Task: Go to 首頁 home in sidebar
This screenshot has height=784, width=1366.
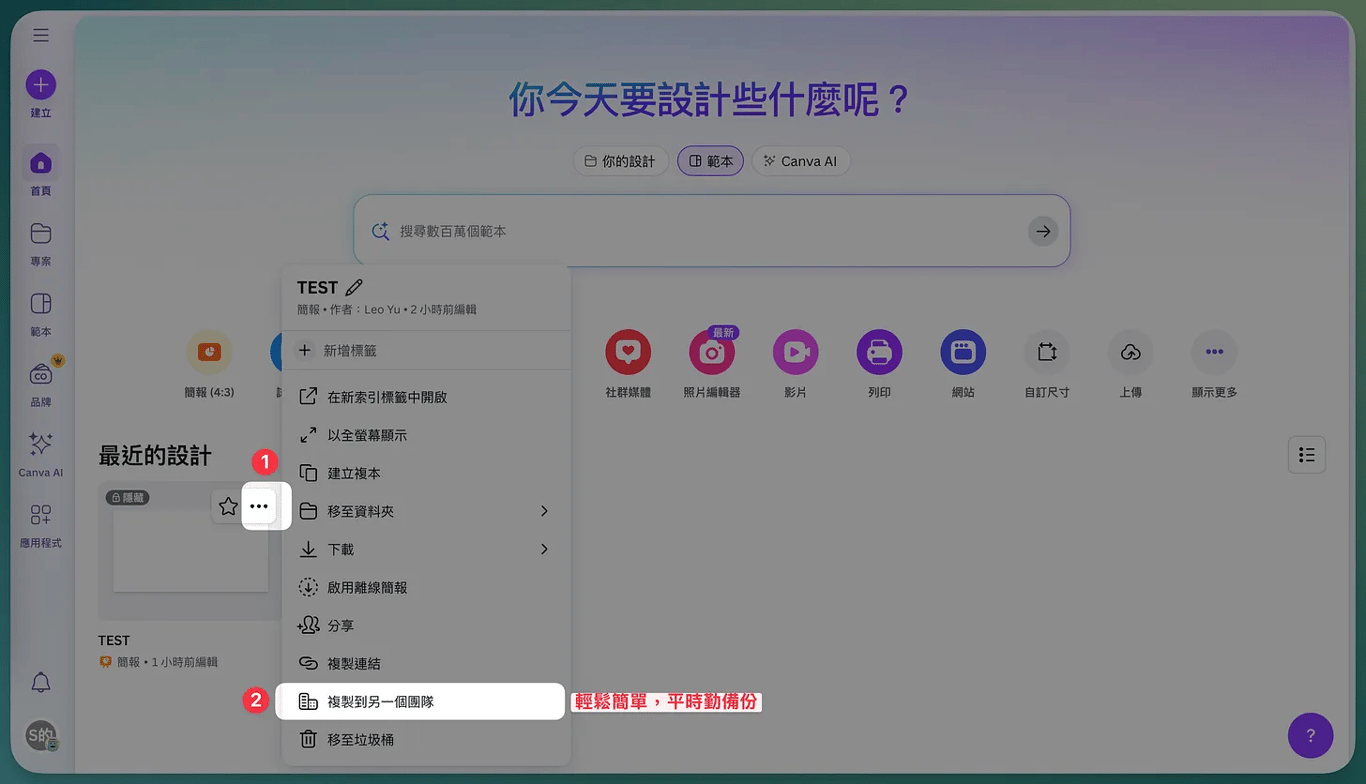Action: [41, 172]
